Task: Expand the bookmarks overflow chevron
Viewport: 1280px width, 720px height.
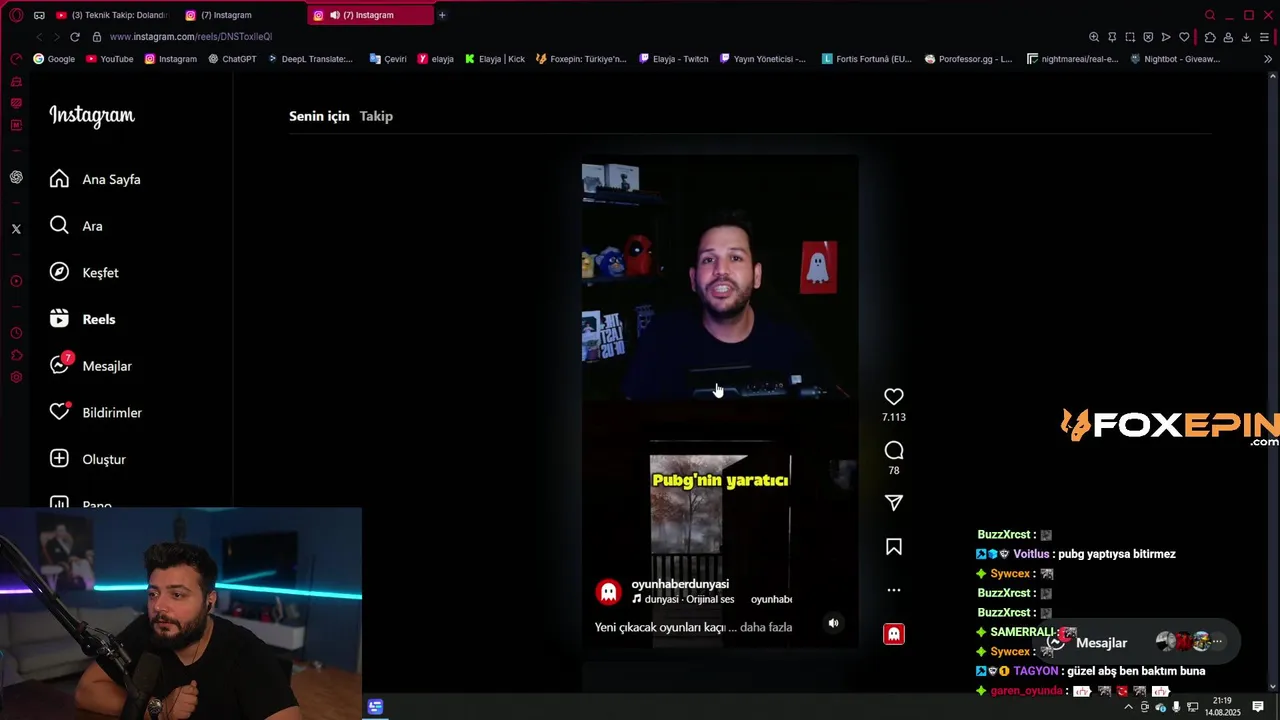Action: coord(1268,59)
